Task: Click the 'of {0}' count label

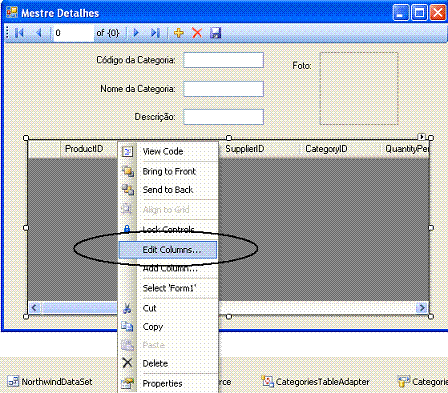Action: pos(107,33)
